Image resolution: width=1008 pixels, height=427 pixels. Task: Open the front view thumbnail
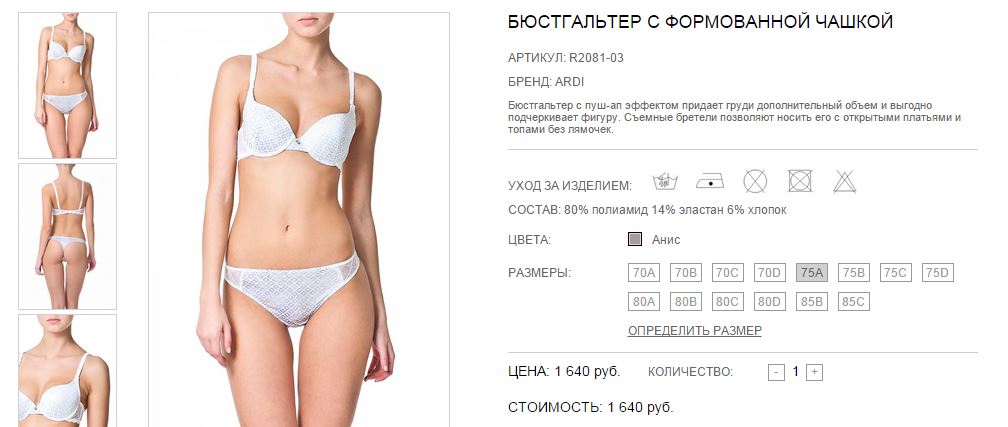(x=68, y=86)
